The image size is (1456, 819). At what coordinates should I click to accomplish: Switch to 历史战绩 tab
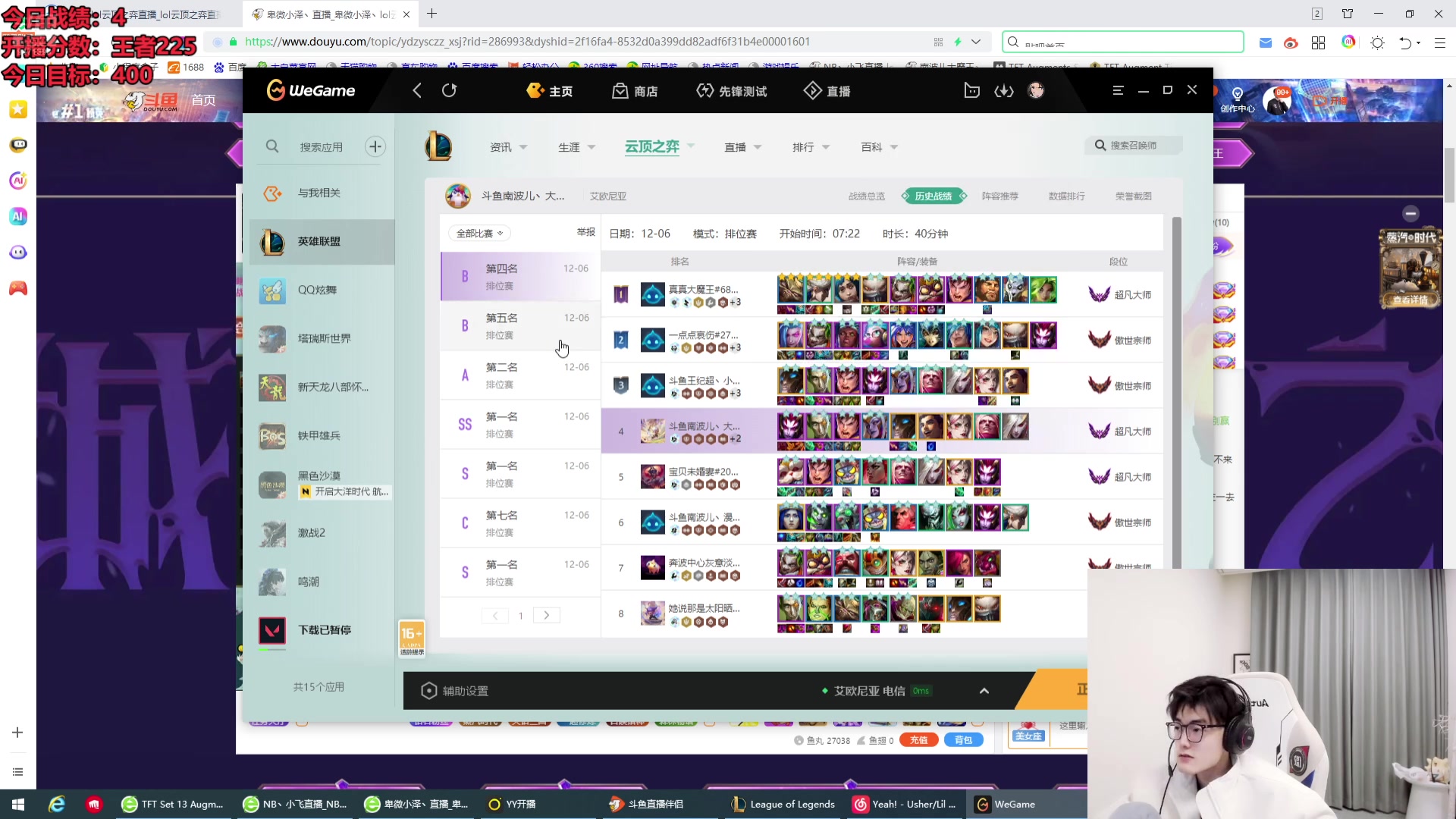coord(934,196)
